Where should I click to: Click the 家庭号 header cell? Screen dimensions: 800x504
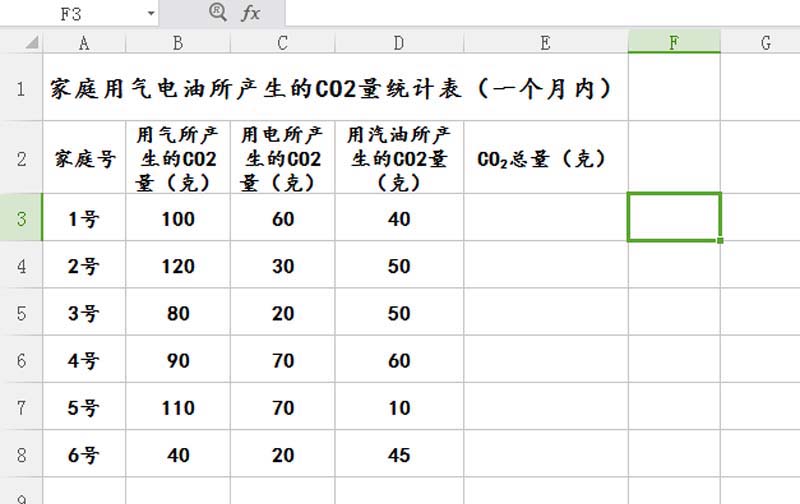(84, 158)
